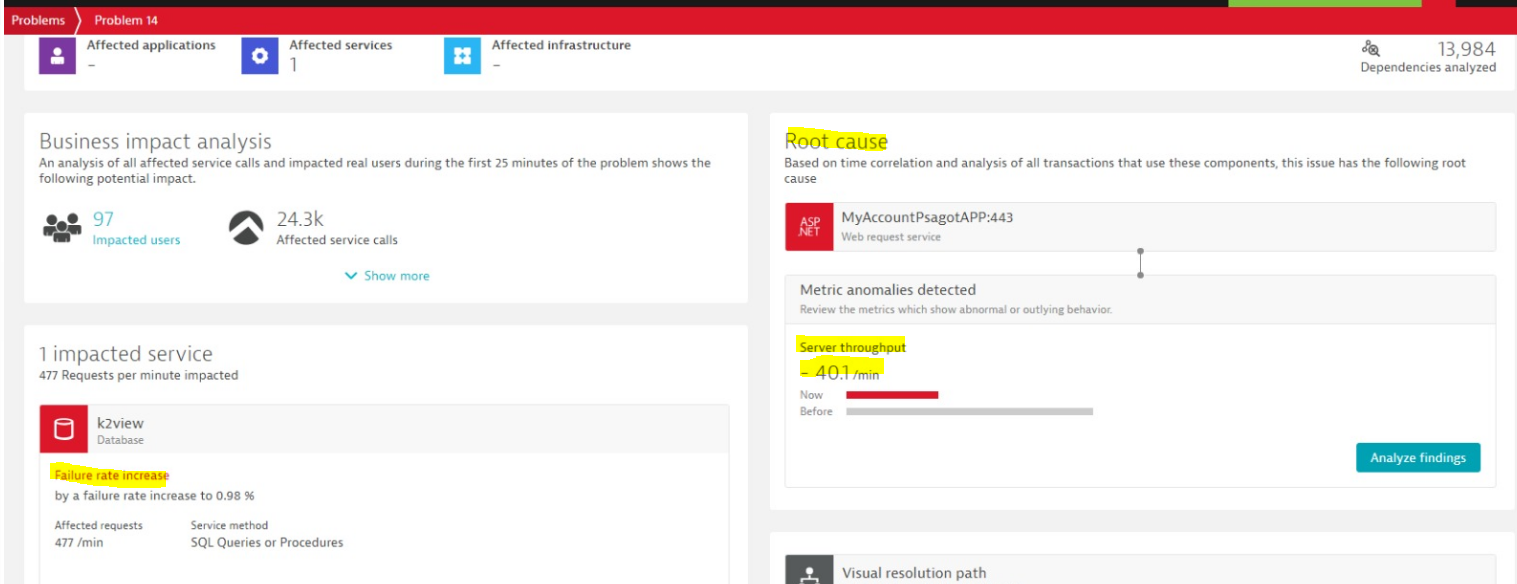The image size is (1517, 584).
Task: Click the gray Before throughput bar
Action: pyautogui.click(x=969, y=411)
